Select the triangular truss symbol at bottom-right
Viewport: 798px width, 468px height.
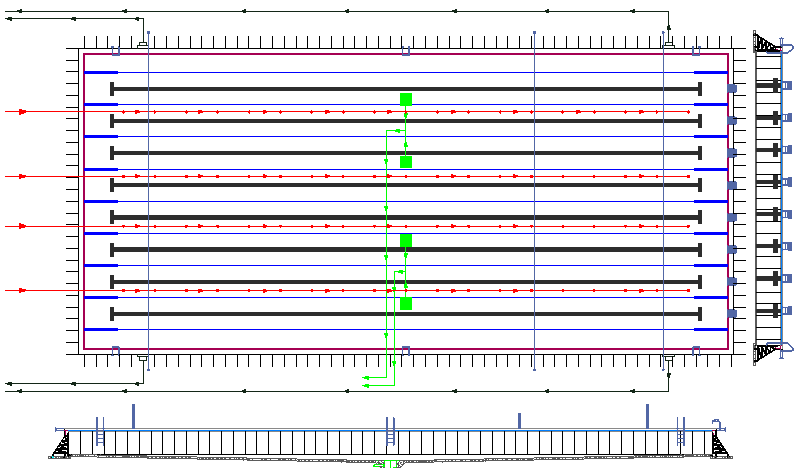point(767,350)
